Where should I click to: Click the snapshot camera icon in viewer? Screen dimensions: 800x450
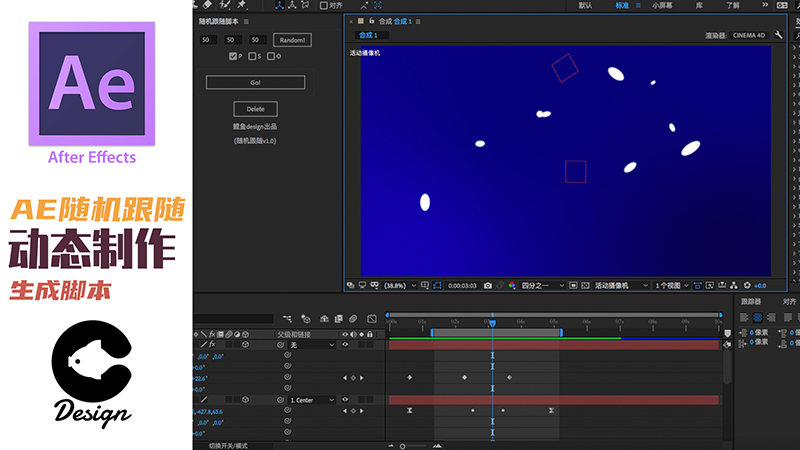487,285
